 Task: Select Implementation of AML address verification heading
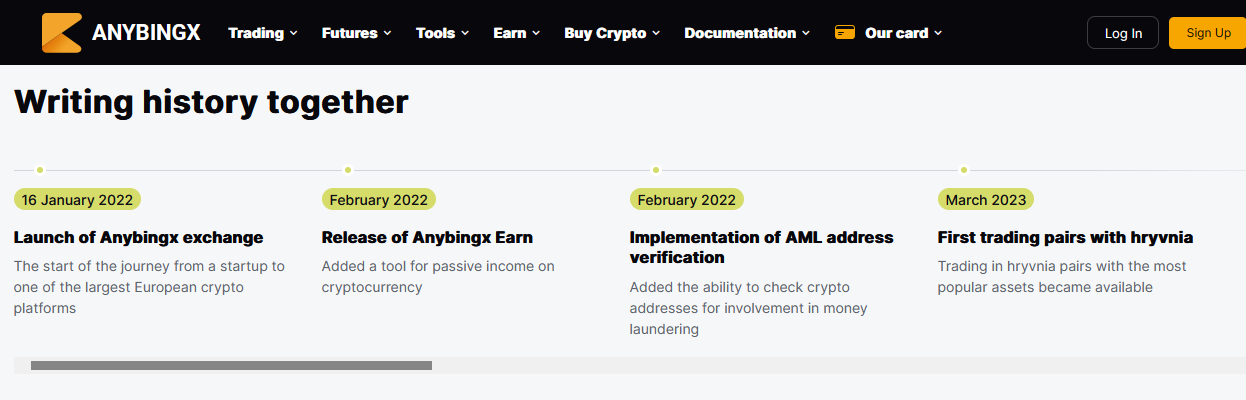pyautogui.click(x=761, y=247)
